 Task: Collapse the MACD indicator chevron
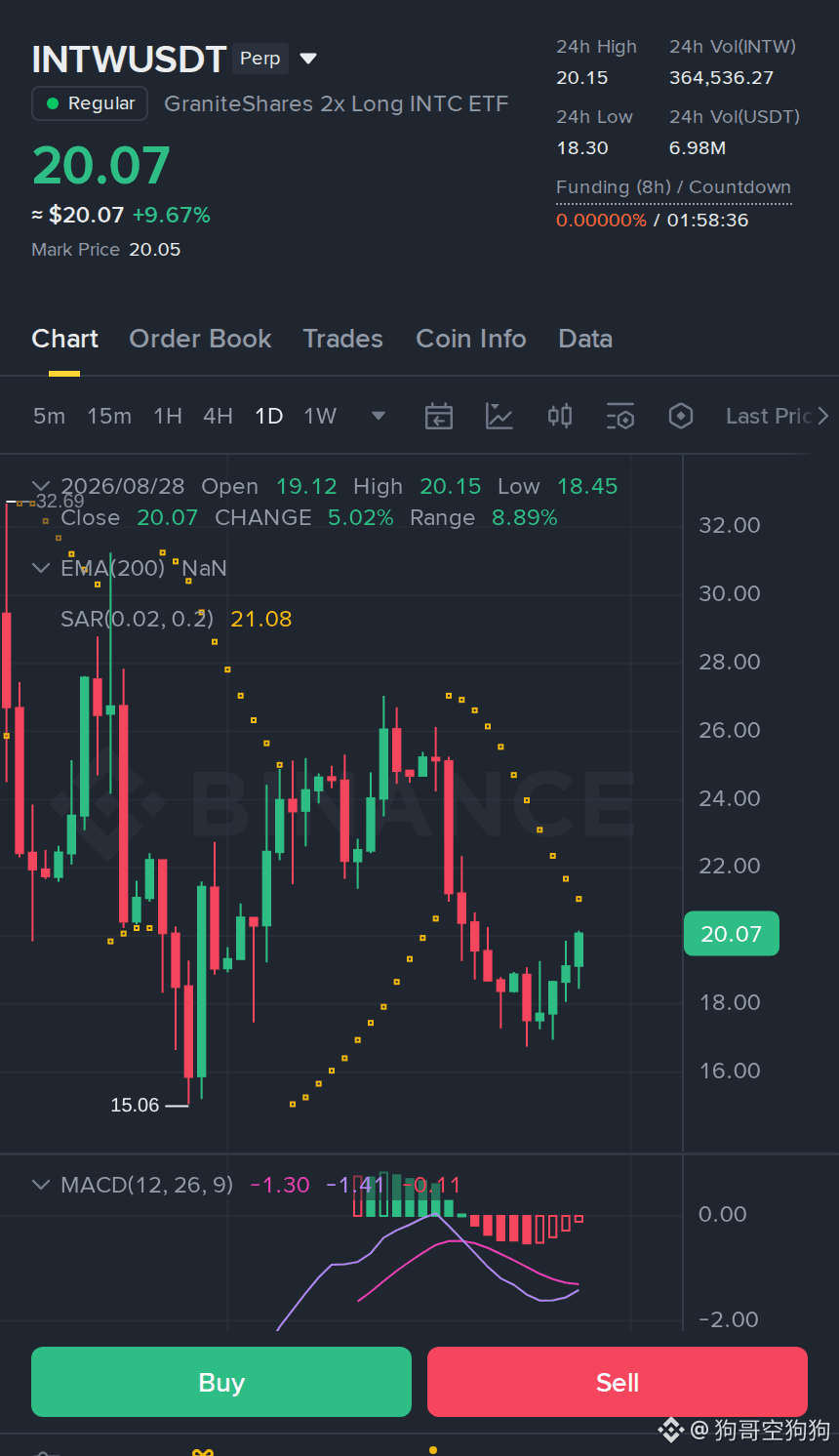pos(41,1185)
